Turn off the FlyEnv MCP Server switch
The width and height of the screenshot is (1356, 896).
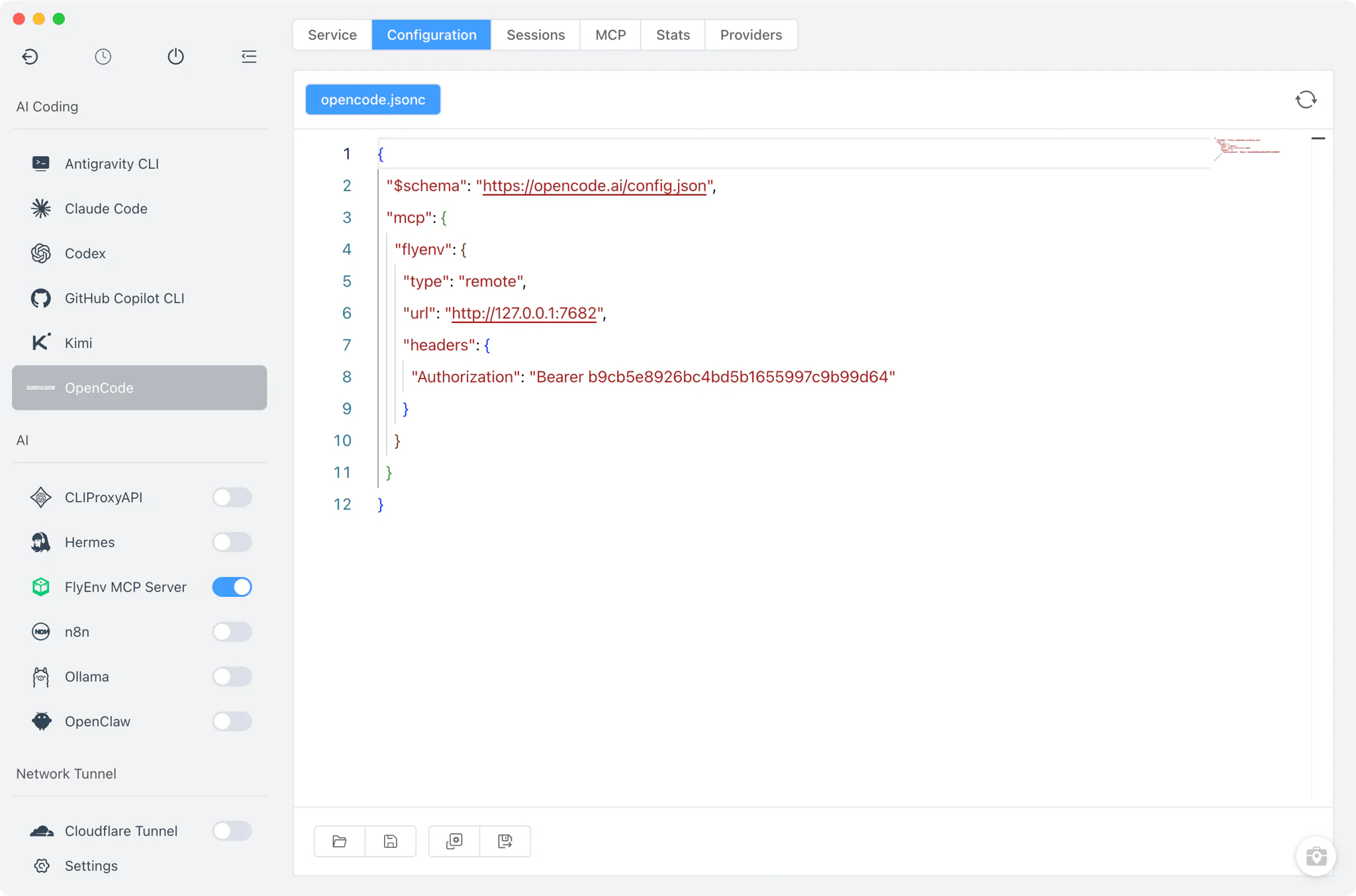coord(232,587)
